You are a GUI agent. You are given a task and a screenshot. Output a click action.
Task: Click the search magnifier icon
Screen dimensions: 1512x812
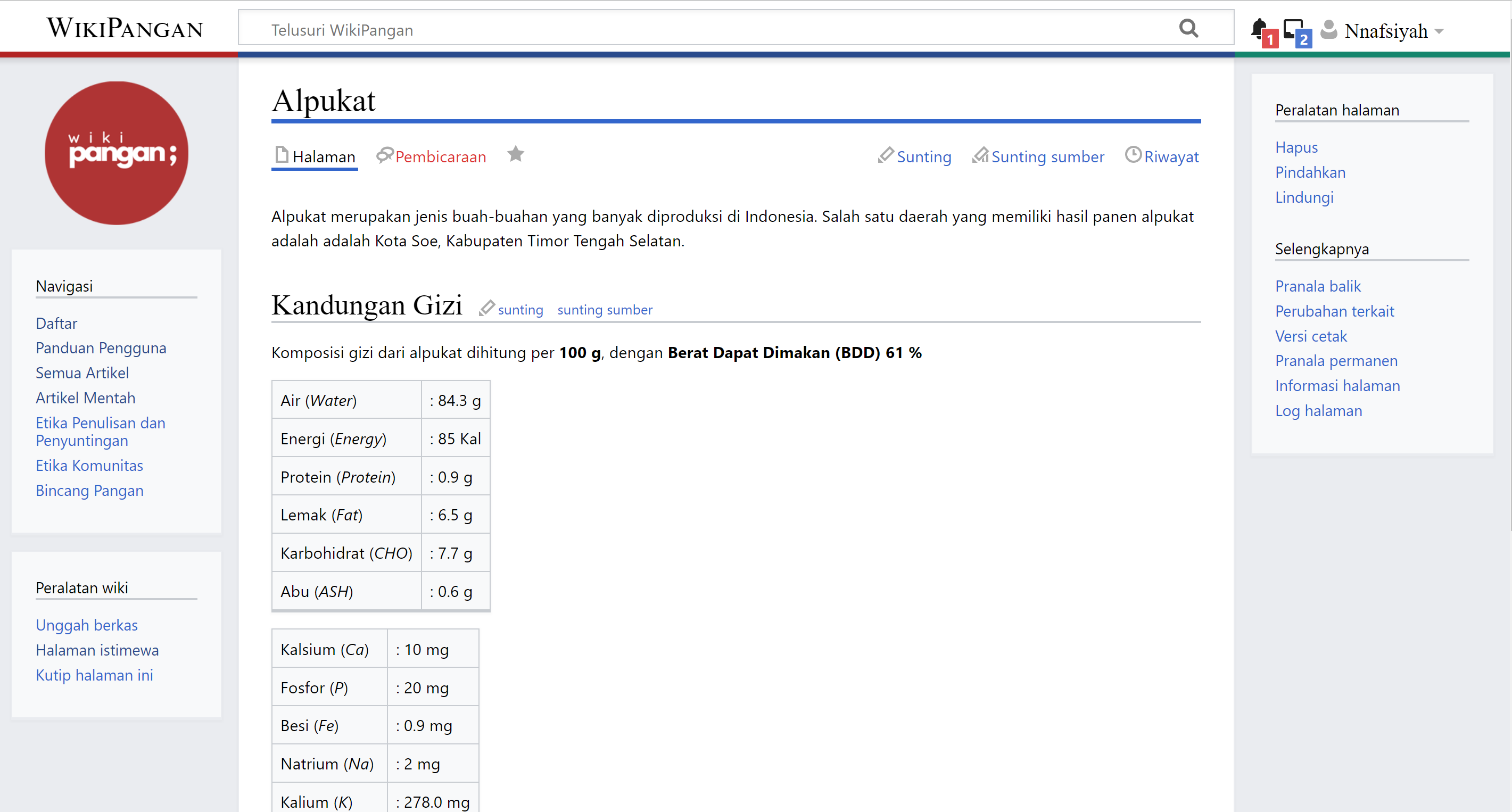[x=1188, y=28]
